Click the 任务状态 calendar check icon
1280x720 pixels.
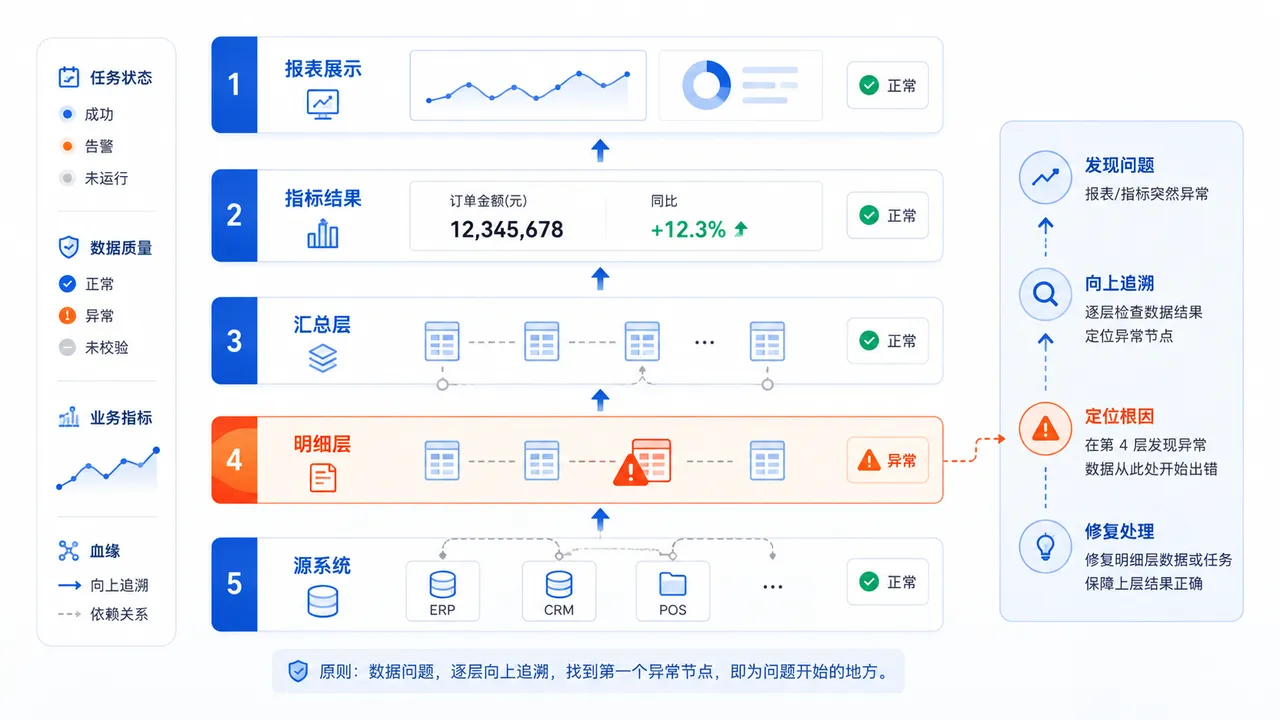click(68, 77)
